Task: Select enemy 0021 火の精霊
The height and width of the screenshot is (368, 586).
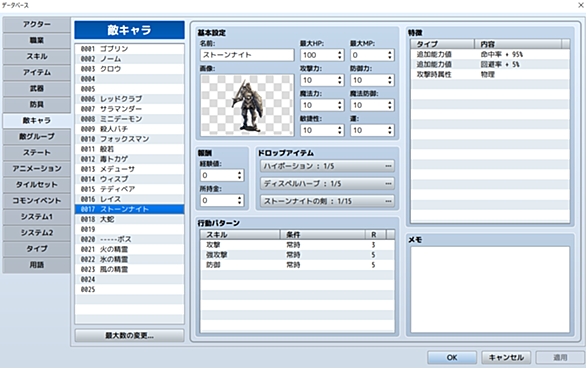Action: coord(129,250)
